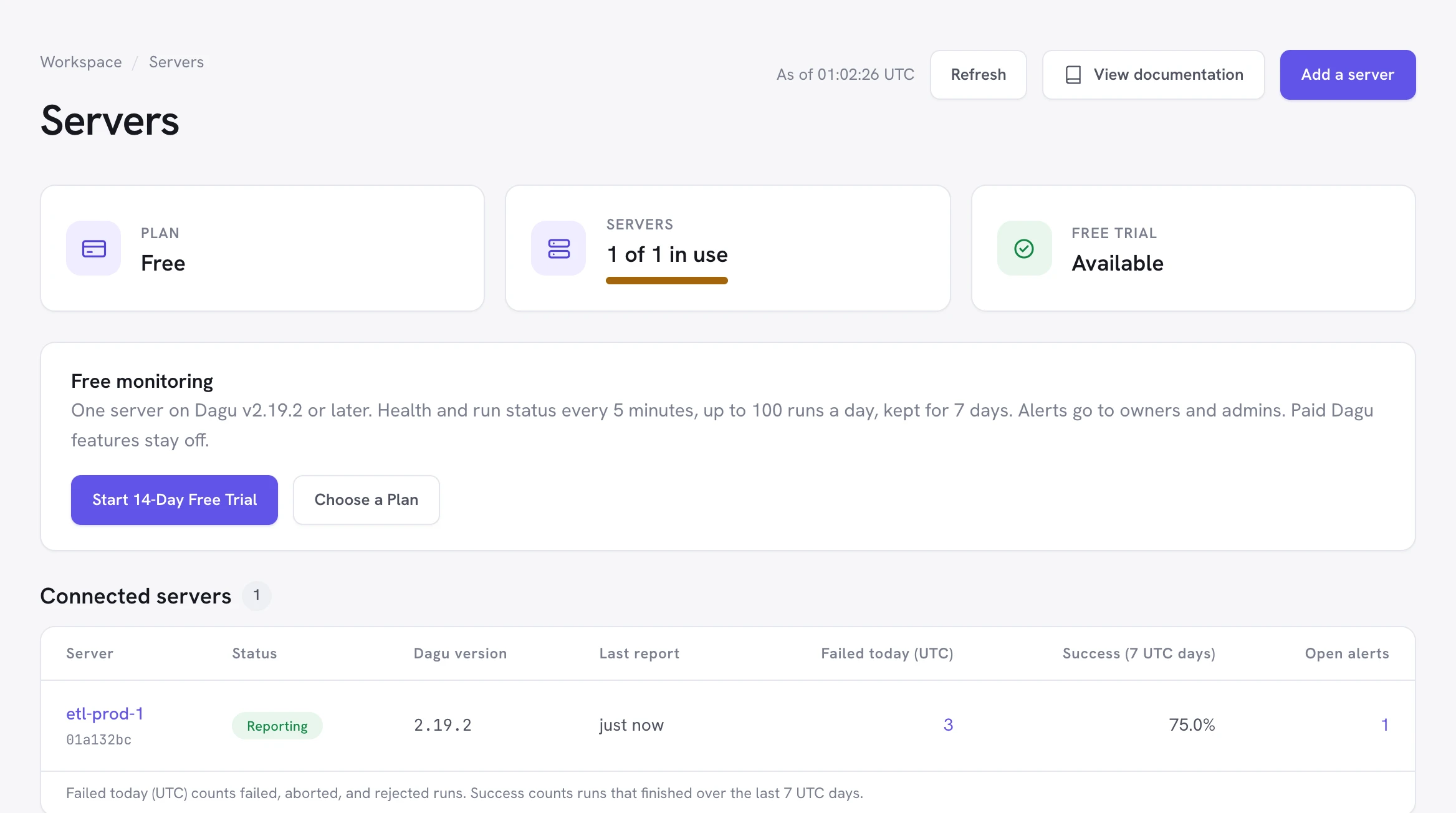Click the green checkmark Free Trial icon

pos(1024,248)
